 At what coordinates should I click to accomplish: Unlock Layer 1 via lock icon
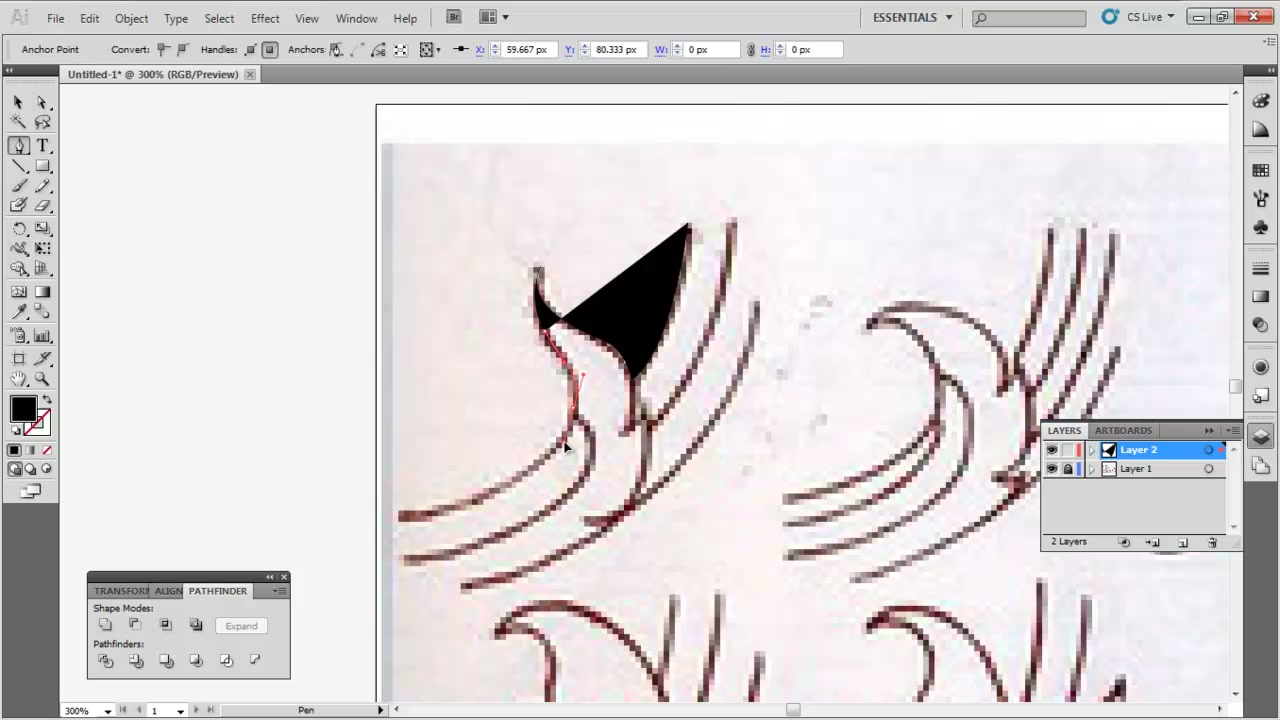coord(1068,469)
